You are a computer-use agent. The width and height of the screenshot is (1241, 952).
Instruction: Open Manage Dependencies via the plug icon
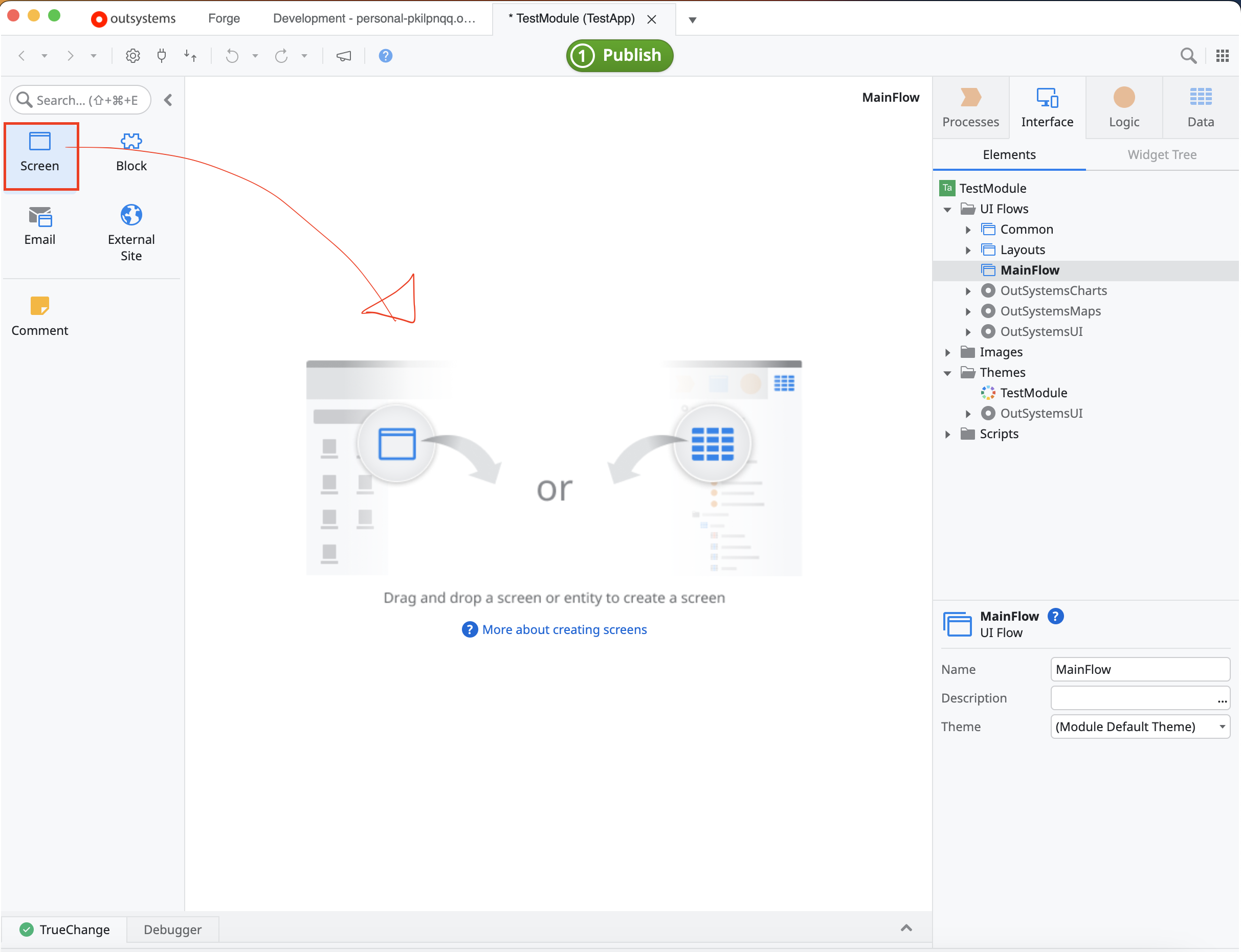[x=162, y=56]
